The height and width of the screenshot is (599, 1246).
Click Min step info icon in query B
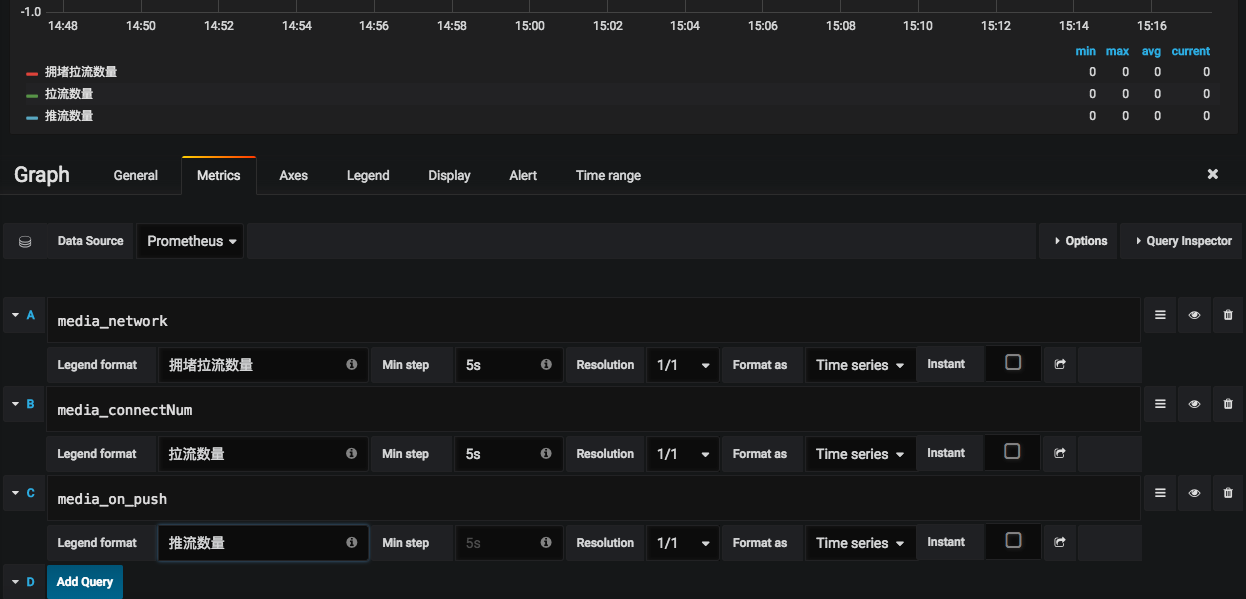(x=546, y=453)
